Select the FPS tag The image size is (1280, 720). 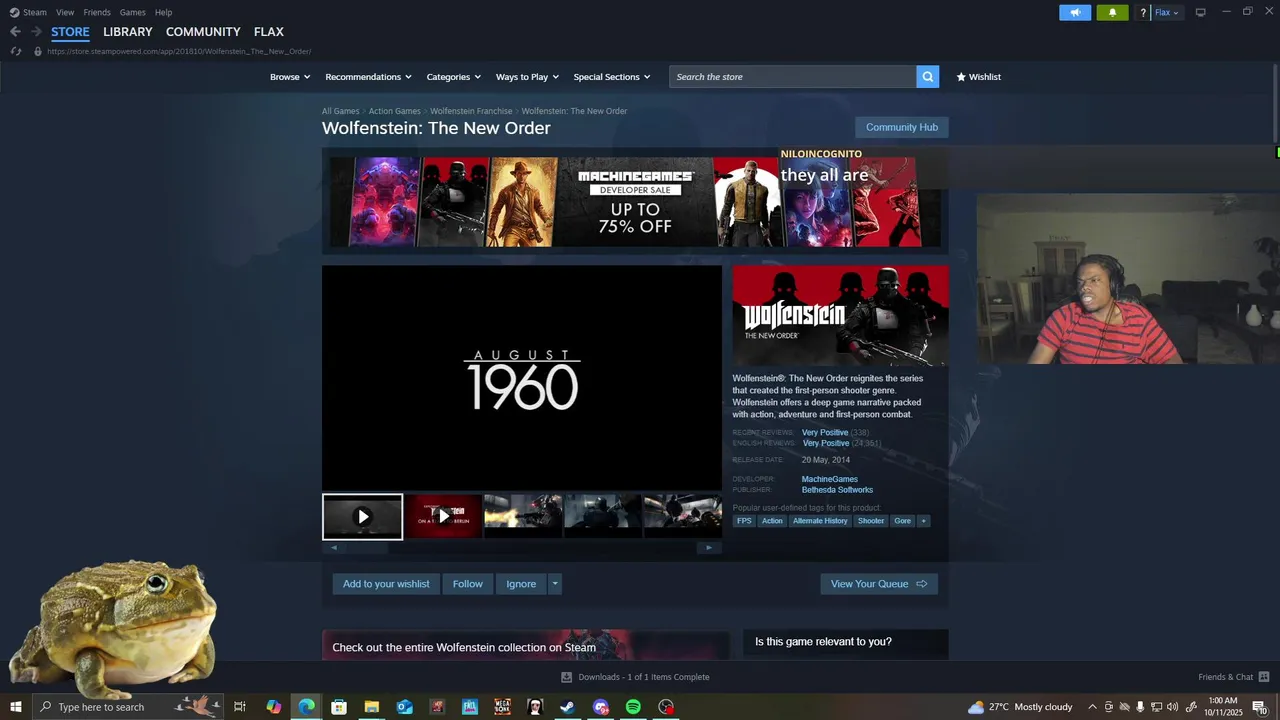tap(744, 521)
